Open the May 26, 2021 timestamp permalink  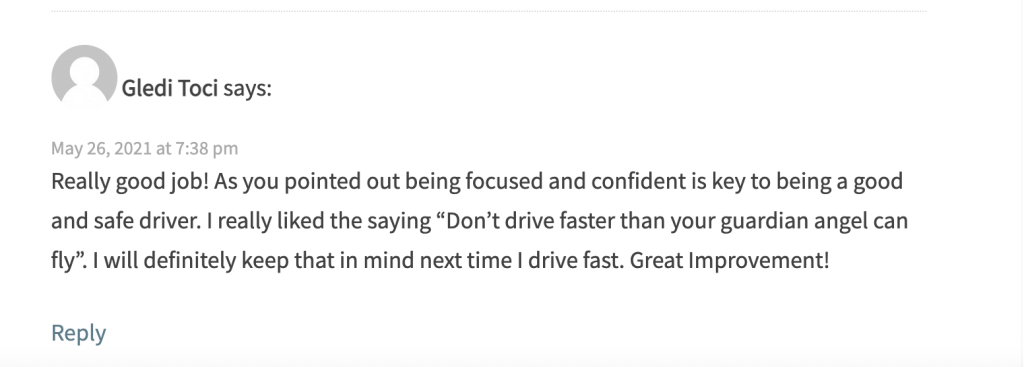coord(144,148)
